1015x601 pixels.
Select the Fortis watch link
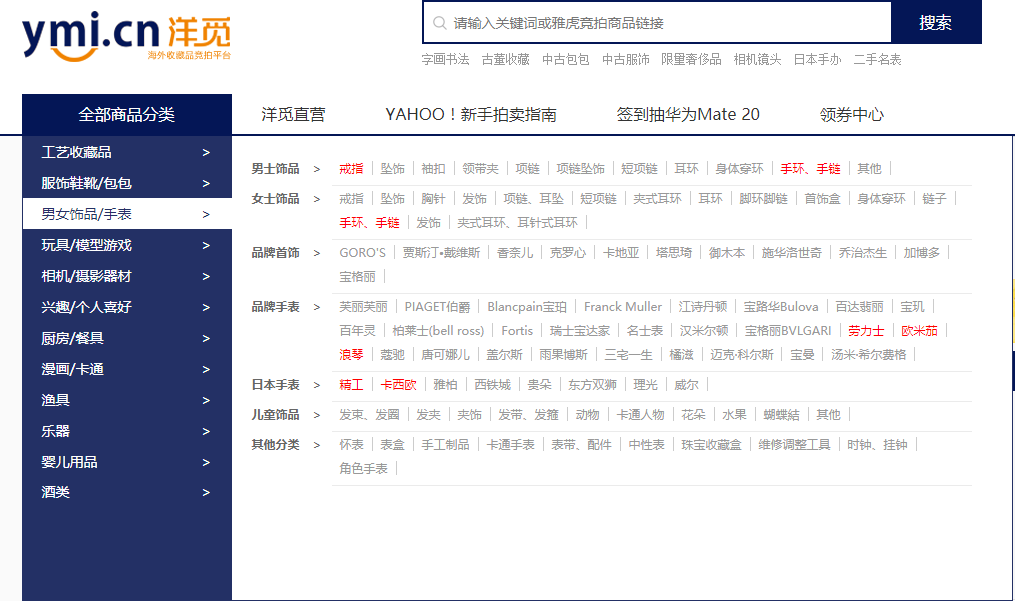tap(517, 331)
